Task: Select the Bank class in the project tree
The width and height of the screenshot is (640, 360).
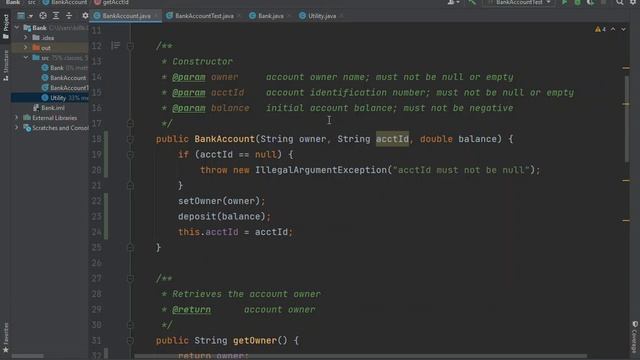Action: coord(57,68)
